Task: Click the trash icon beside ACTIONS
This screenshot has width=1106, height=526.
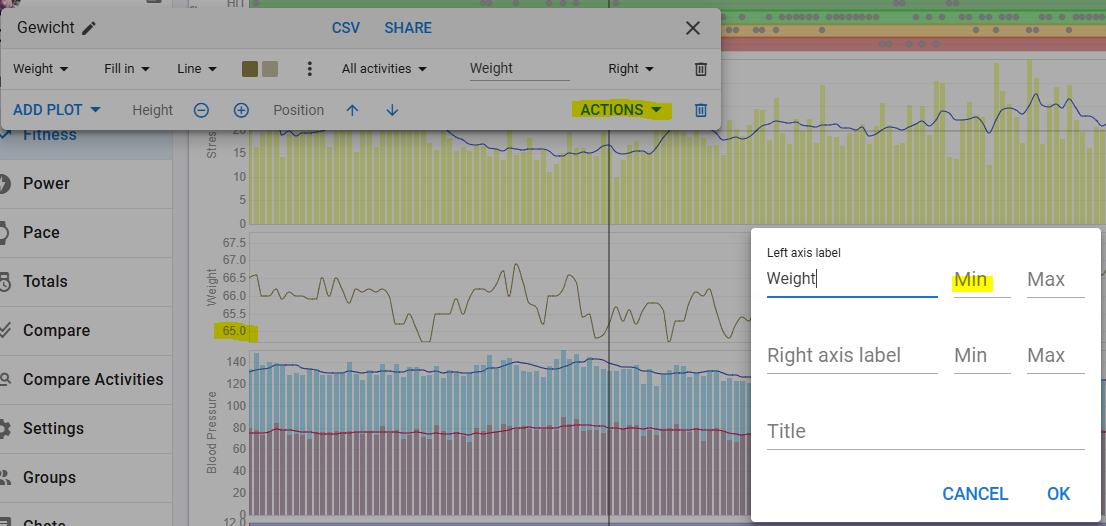Action: (701, 110)
